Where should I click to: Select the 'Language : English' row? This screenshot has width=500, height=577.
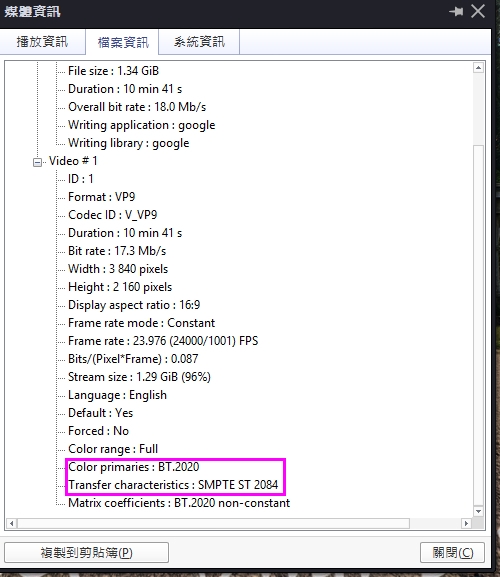tap(117, 395)
